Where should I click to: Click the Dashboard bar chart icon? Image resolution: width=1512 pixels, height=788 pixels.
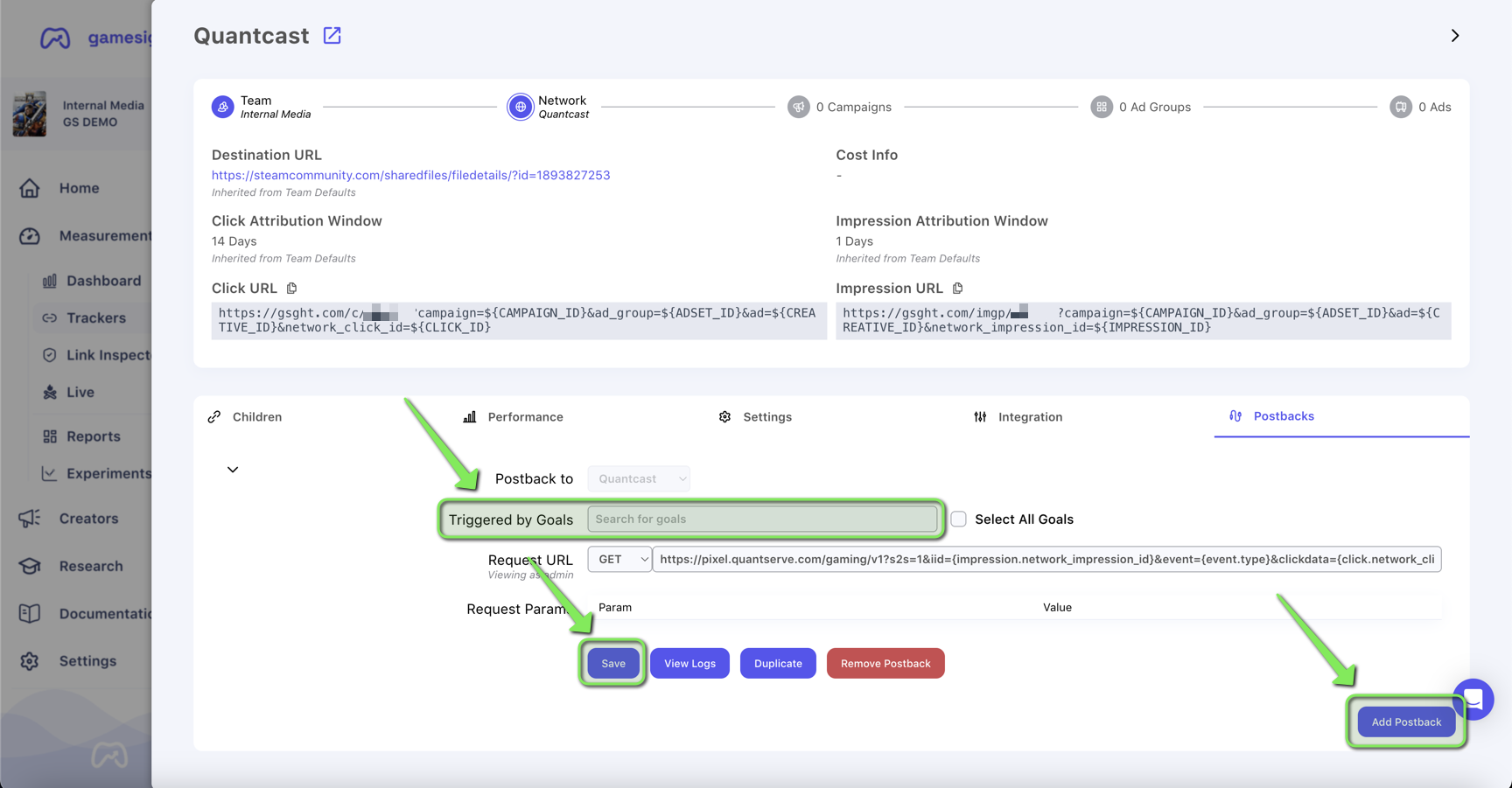tap(50, 281)
